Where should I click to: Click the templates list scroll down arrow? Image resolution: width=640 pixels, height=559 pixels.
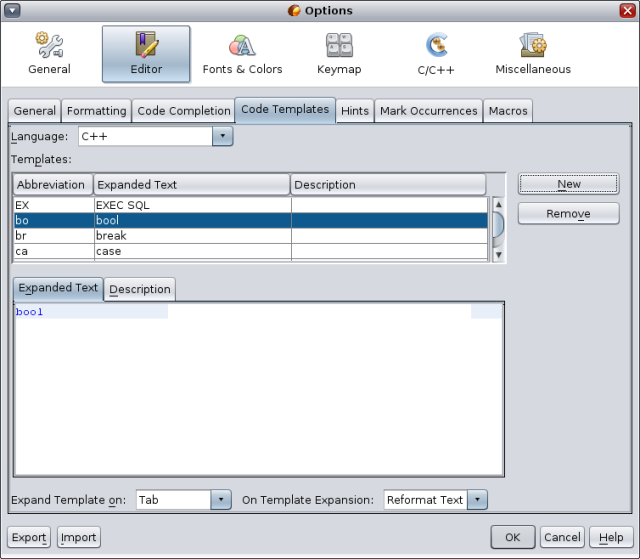(498, 255)
